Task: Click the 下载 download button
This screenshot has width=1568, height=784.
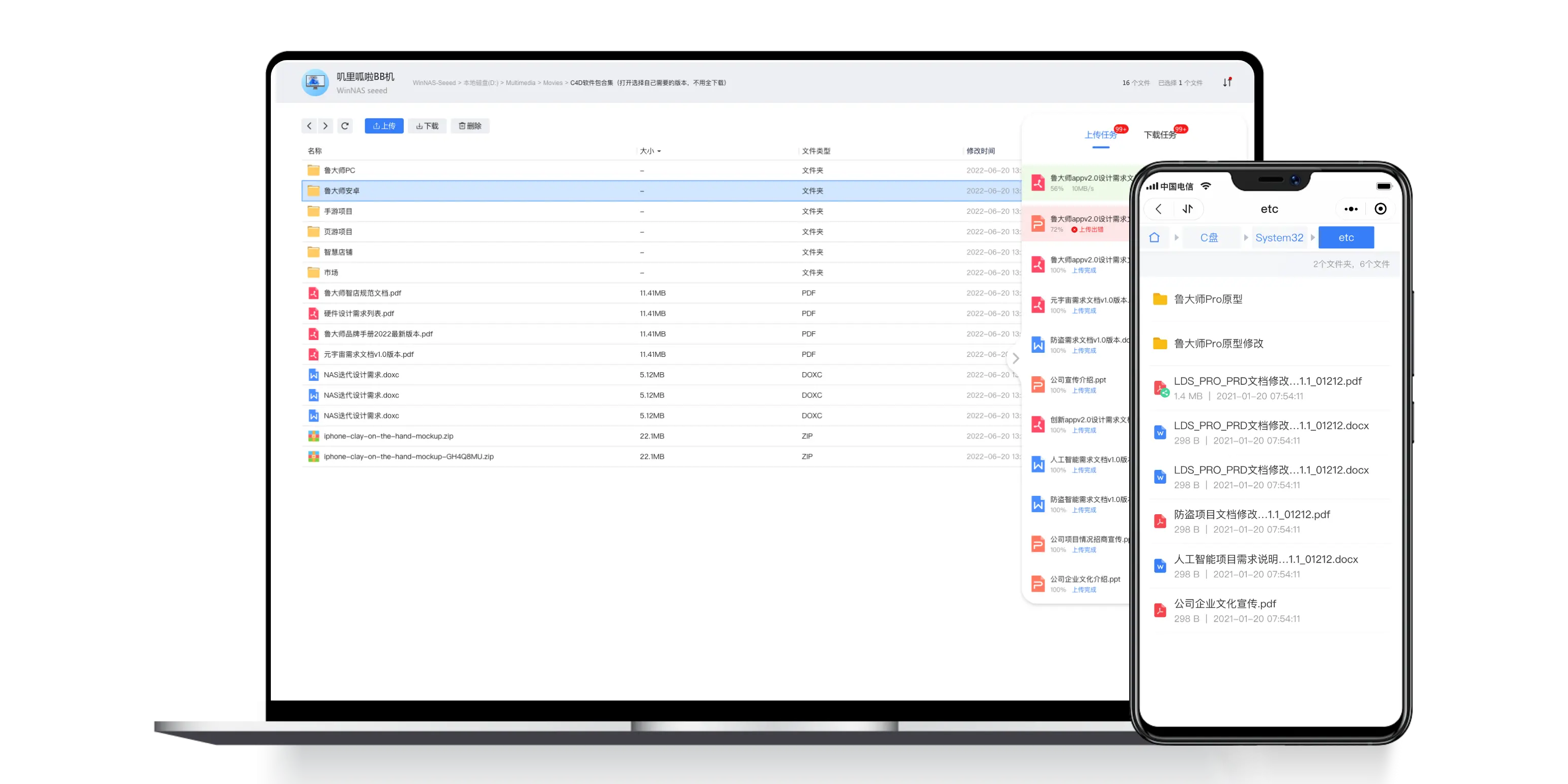Action: (x=427, y=126)
